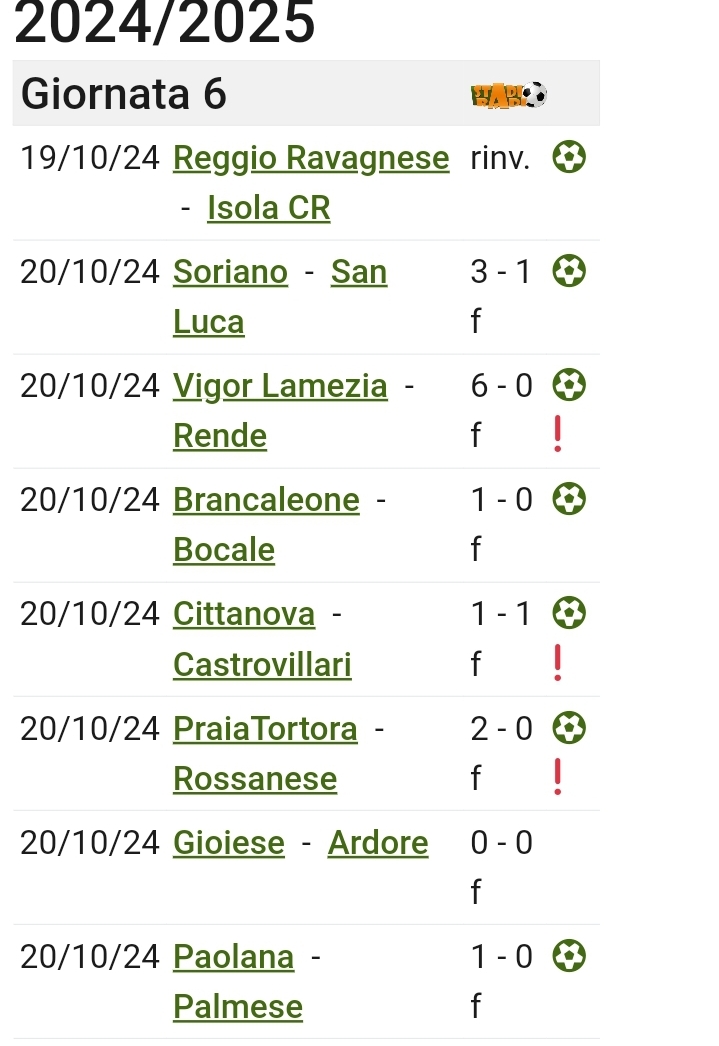Open soccer ball icon for Vigor Lamezia match

click(x=569, y=386)
